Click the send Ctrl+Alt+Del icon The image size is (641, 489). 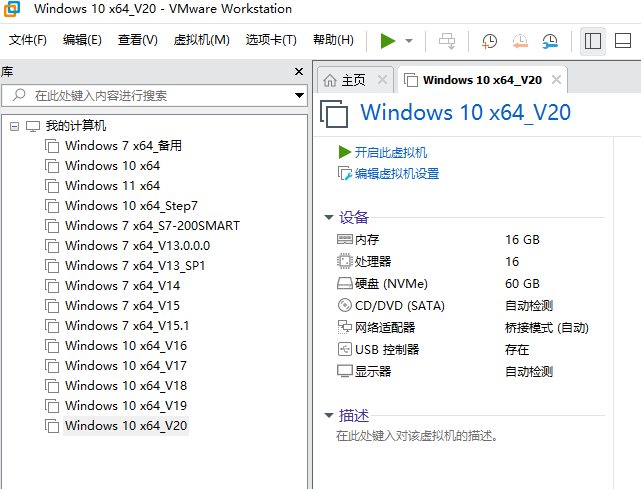tap(447, 41)
